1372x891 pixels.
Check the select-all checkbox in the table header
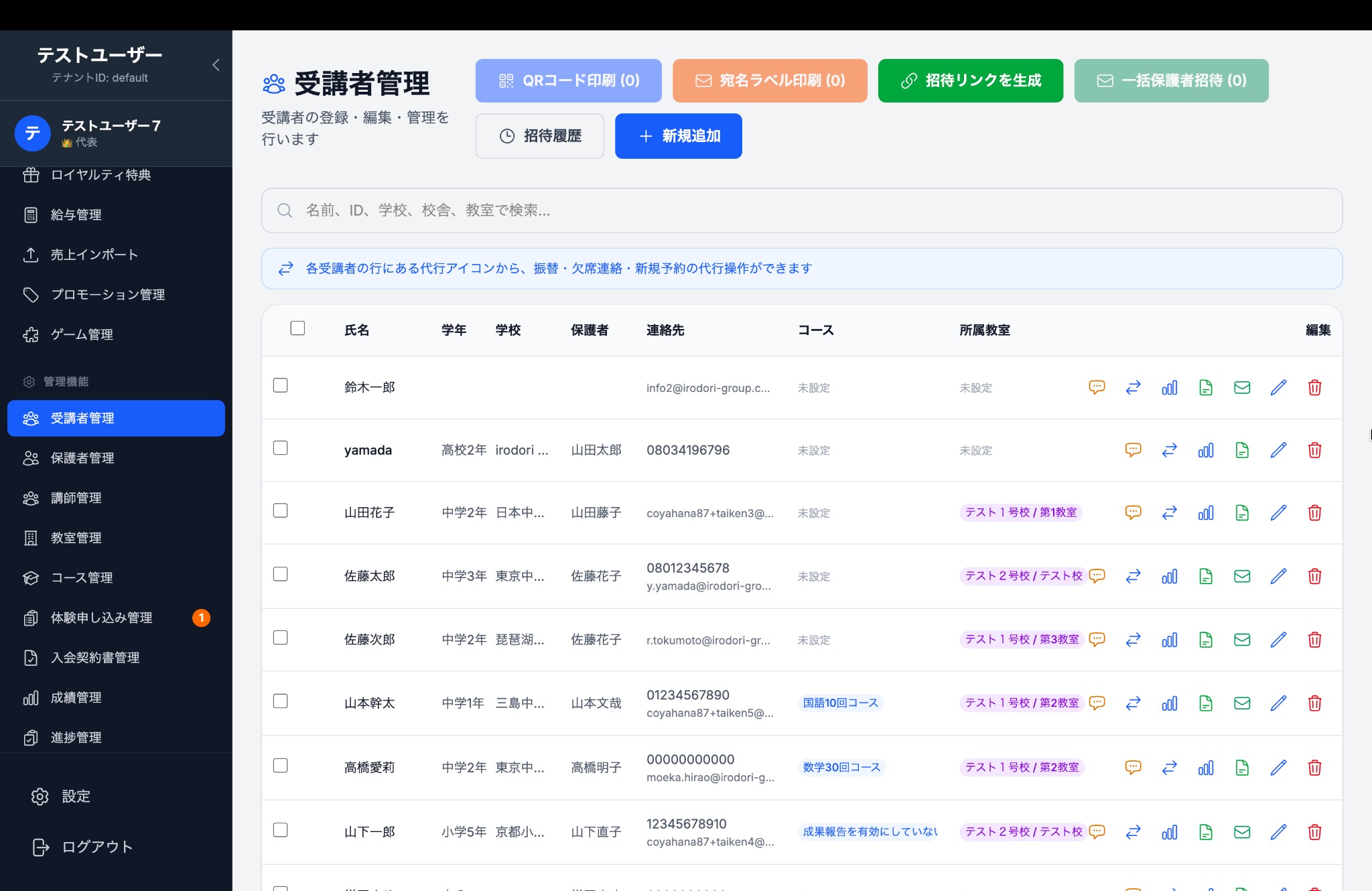pyautogui.click(x=297, y=328)
